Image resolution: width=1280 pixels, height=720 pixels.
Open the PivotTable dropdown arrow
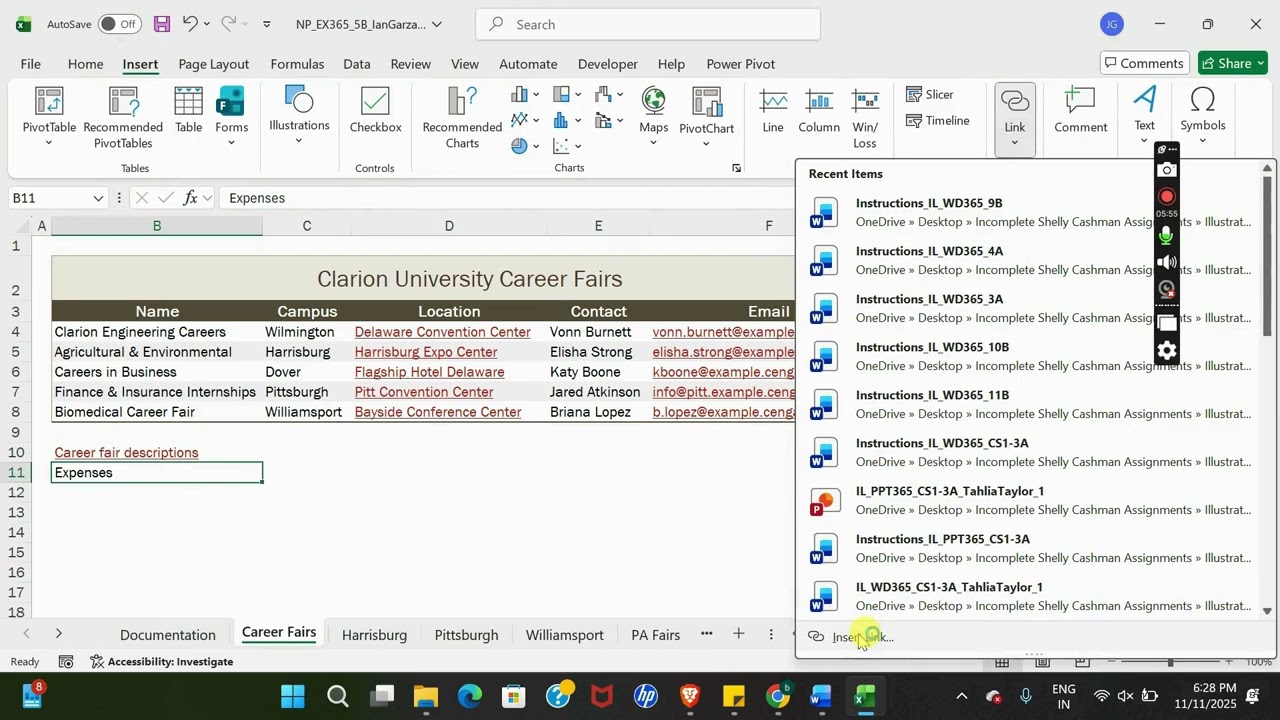click(x=48, y=143)
